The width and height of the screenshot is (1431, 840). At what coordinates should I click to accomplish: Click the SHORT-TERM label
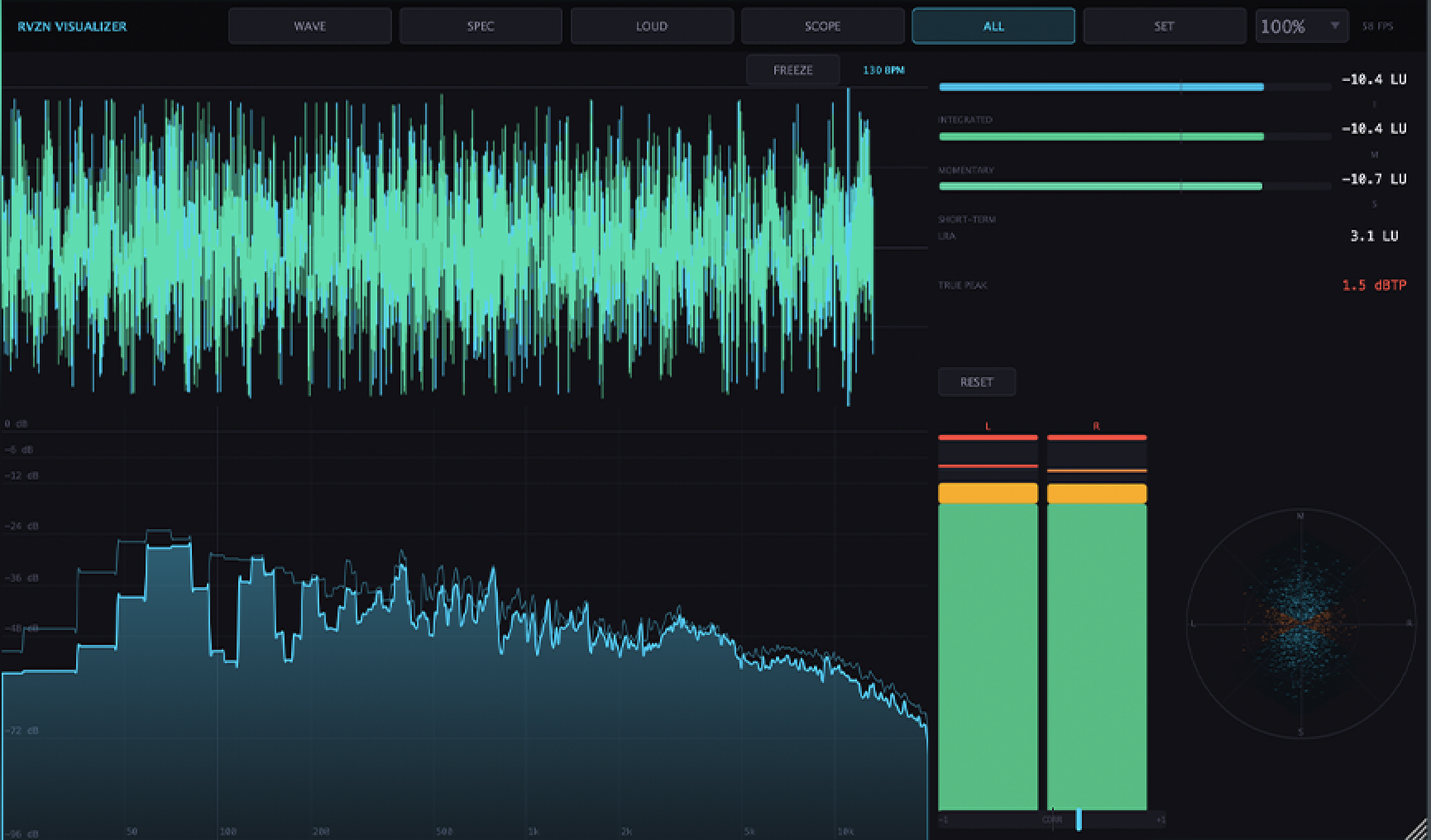[x=967, y=219]
